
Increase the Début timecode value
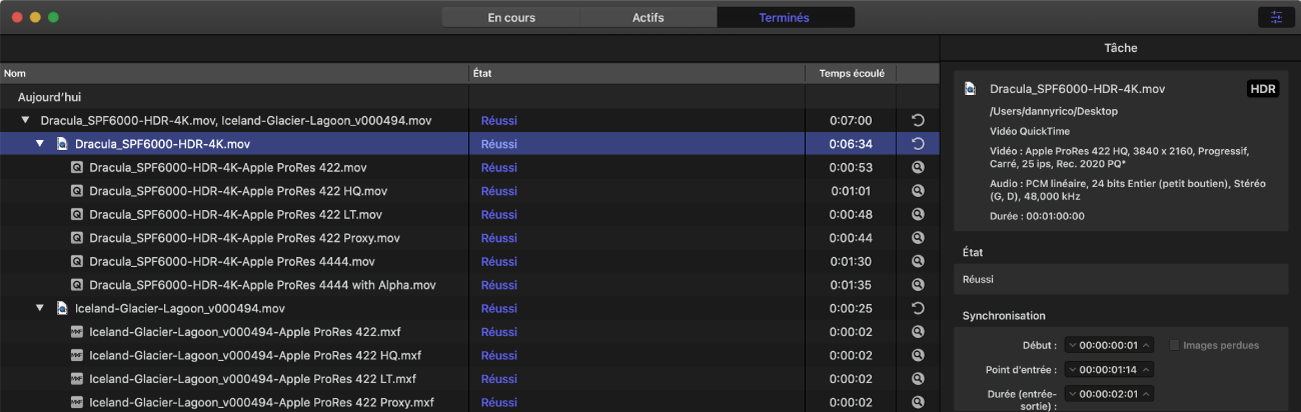coord(1148,345)
